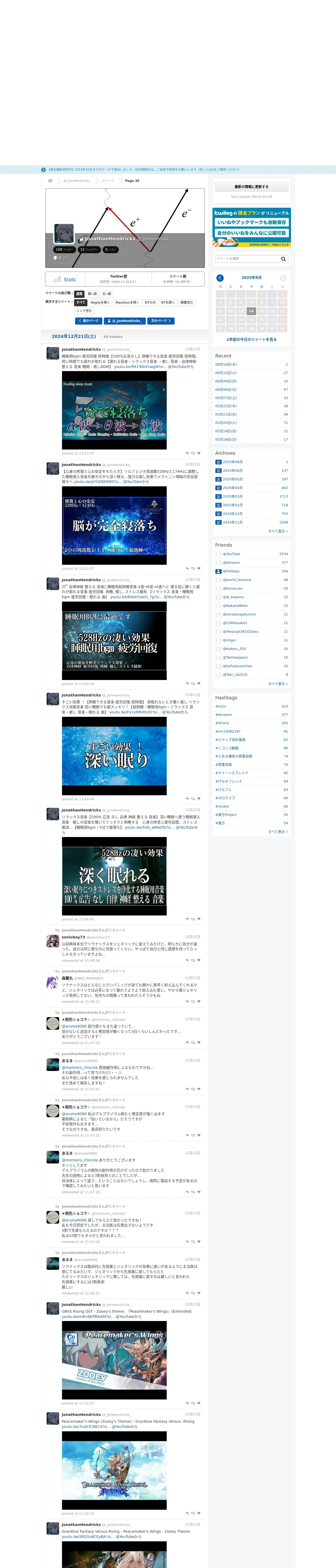336x1568 pixels.
Task: Open the twilog 課金プラン banner
Action: [251, 228]
